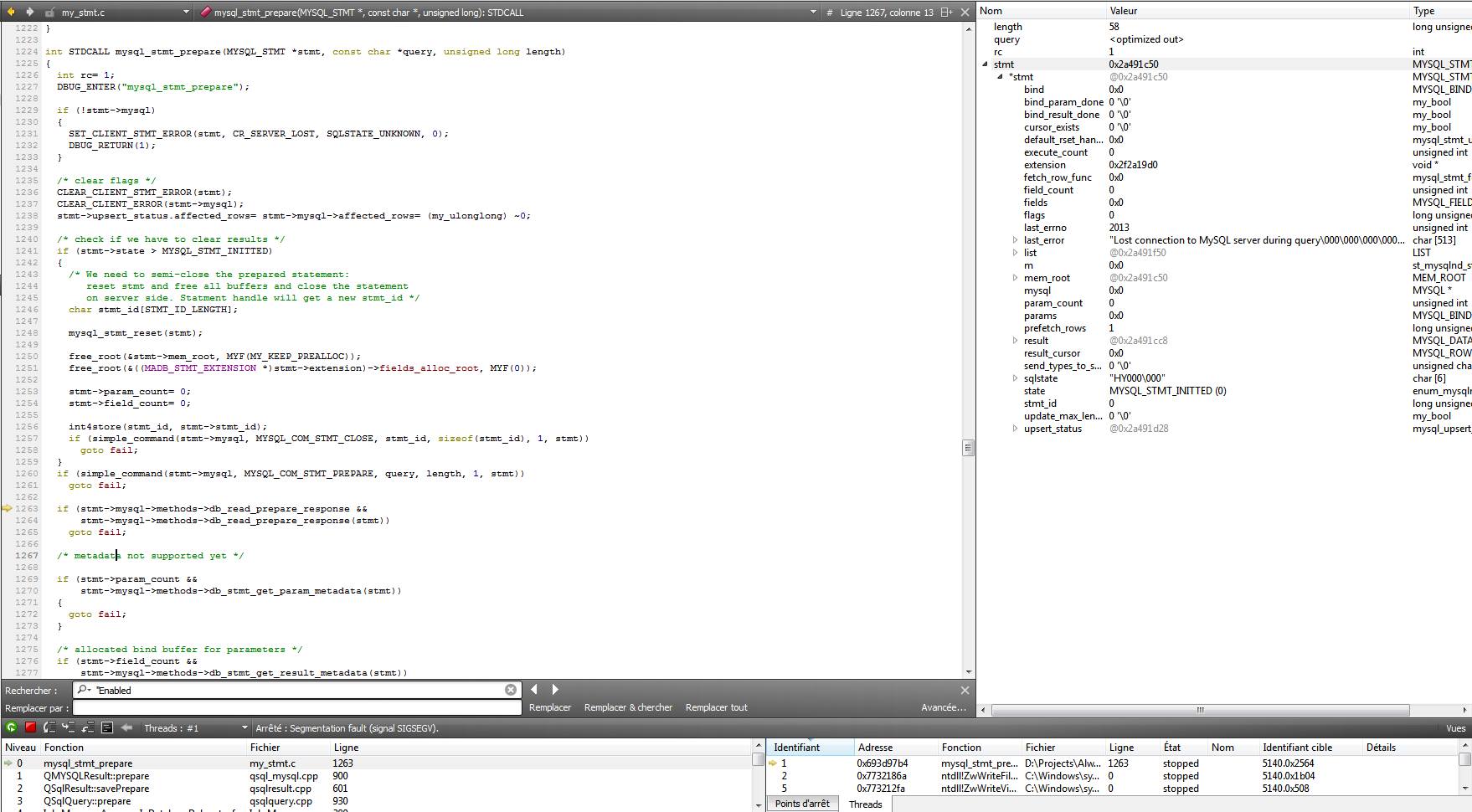Click the green Continue debugging icon
Viewport: 1472px width, 812px height.
(x=11, y=727)
